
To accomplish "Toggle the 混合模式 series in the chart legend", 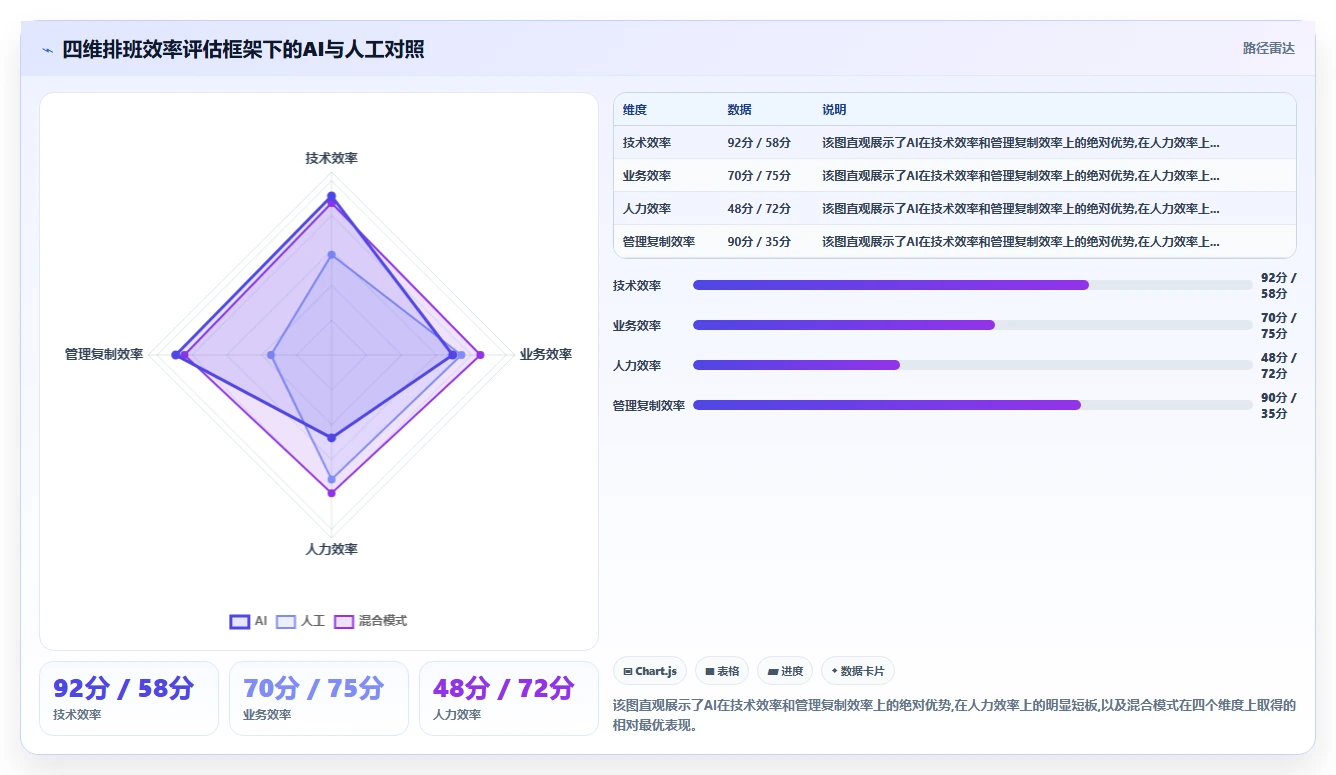I will point(370,621).
